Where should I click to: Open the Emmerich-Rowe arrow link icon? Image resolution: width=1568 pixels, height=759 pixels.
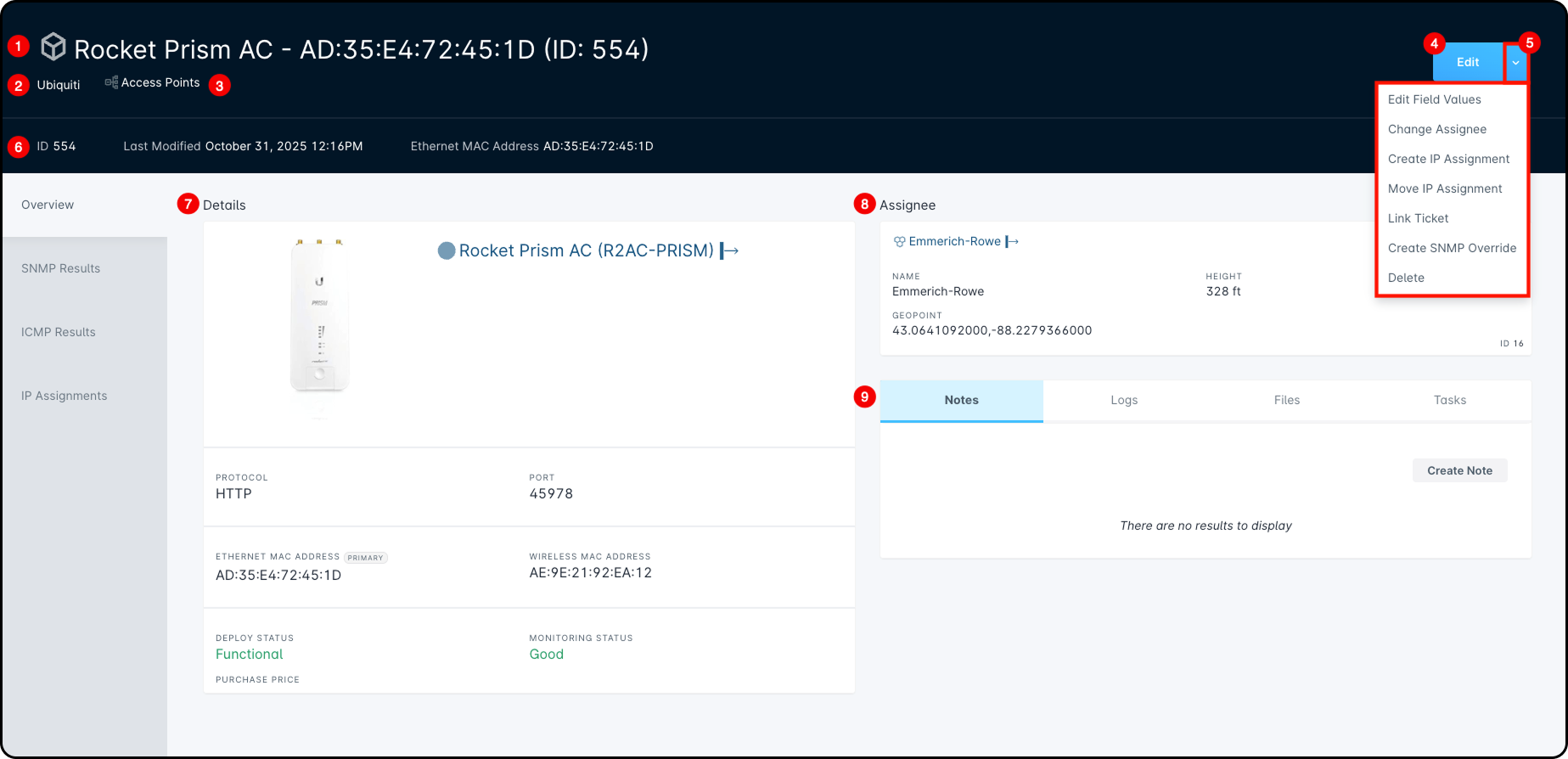[1012, 242]
